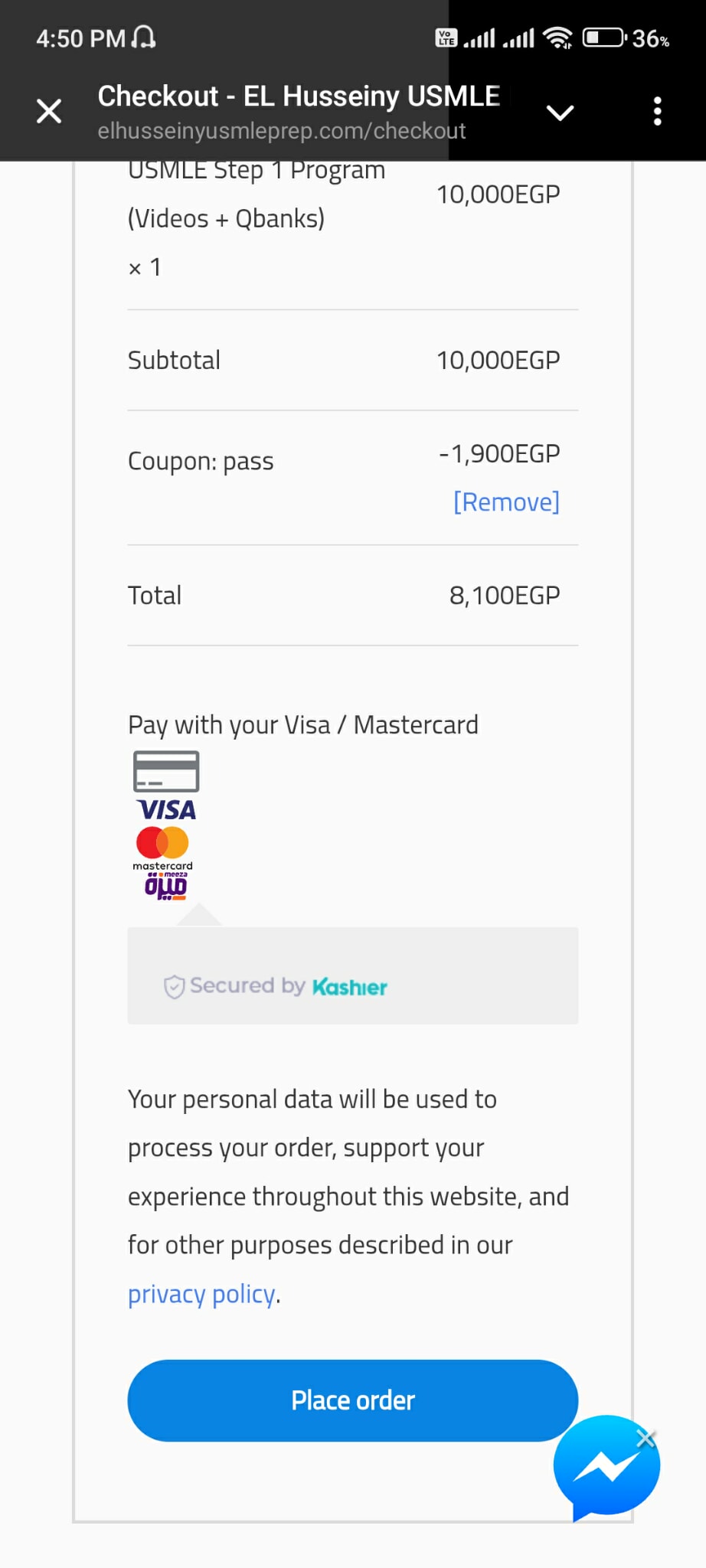This screenshot has height=1568, width=706.
Task: Remove the applied pass coupon
Action: [506, 502]
